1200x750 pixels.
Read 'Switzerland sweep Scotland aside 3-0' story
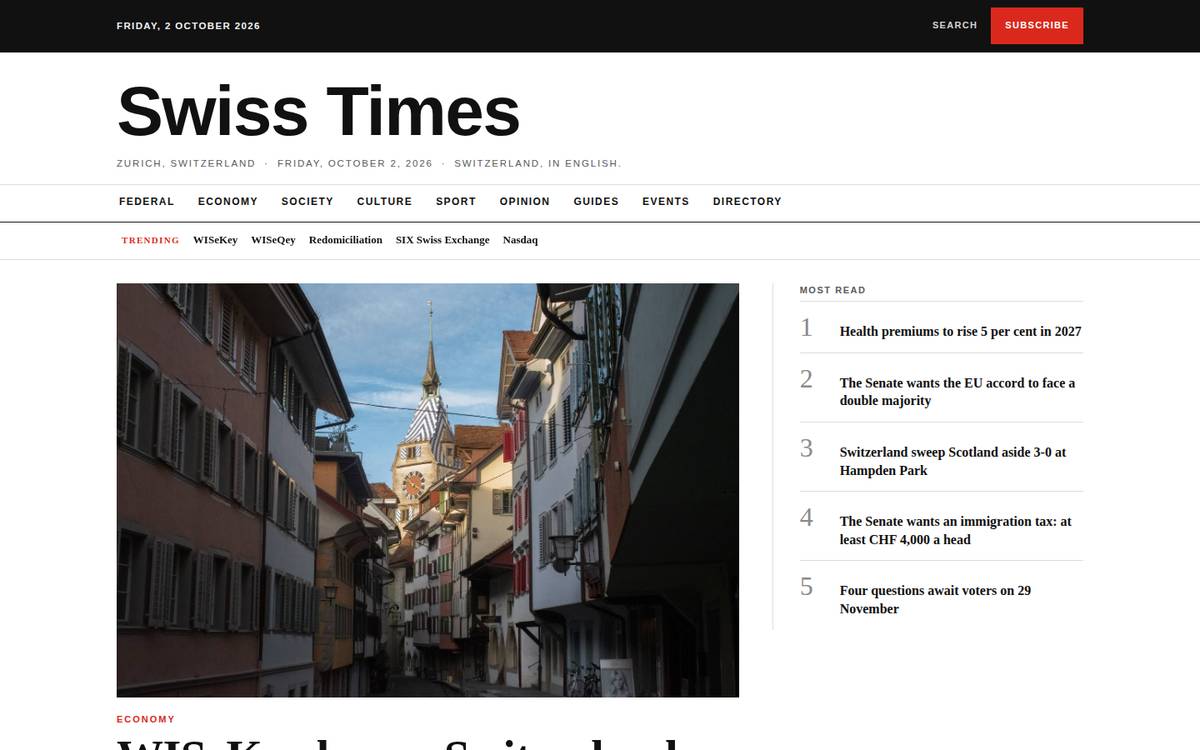tap(953, 461)
